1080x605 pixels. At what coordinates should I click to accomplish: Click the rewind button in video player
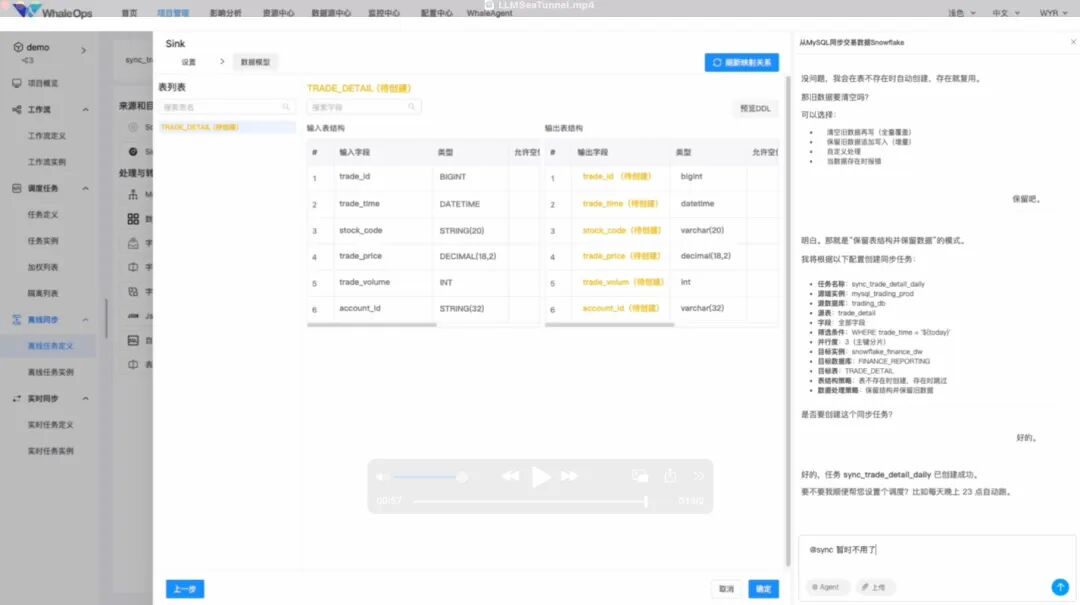coord(510,476)
